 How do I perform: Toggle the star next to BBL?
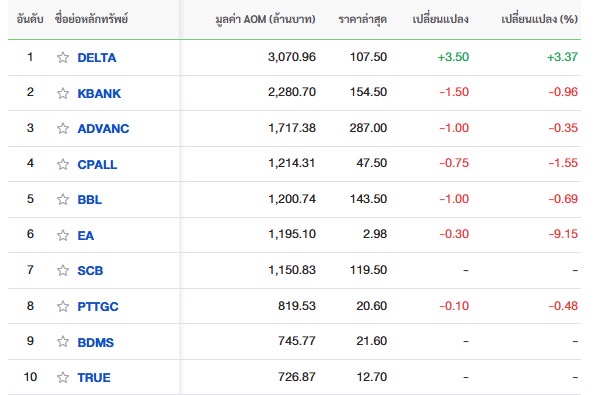click(x=63, y=199)
